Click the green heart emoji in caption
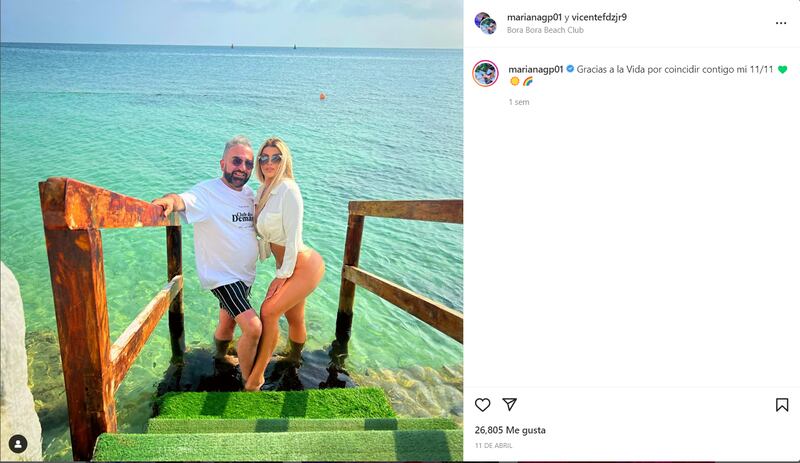This screenshot has width=800, height=463. 782,69
